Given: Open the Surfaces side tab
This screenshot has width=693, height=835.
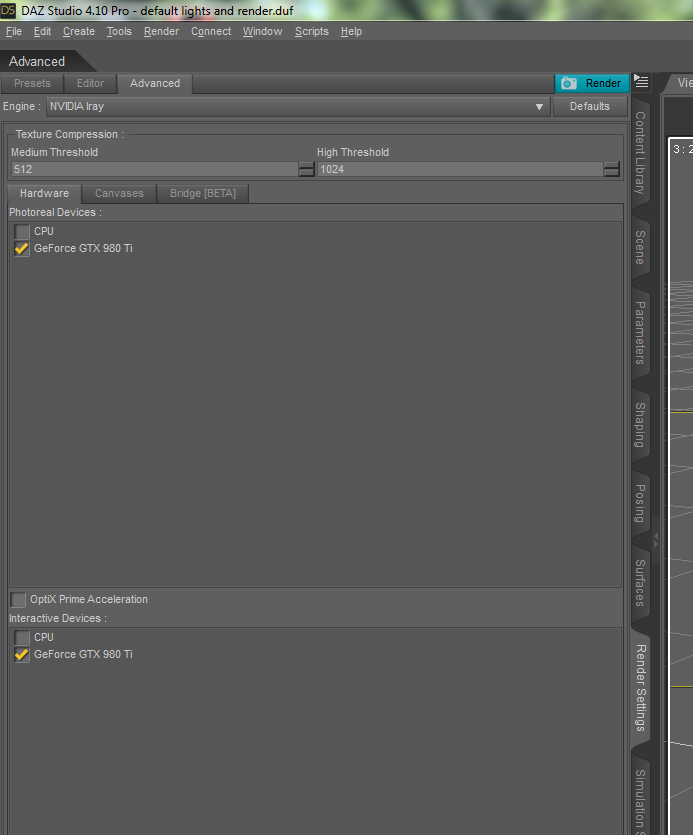Looking at the screenshot, I should click(x=641, y=583).
